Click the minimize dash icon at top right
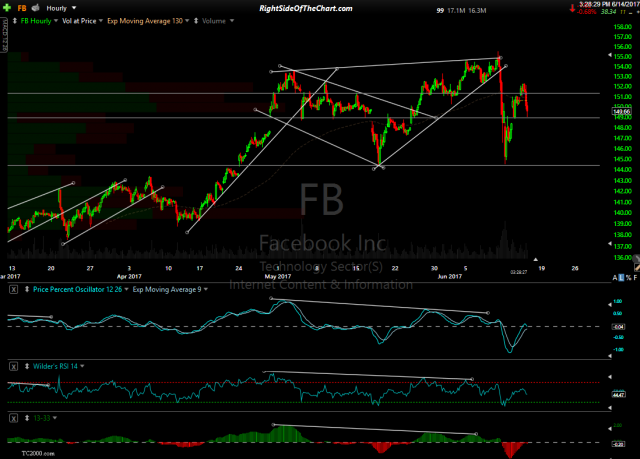The image size is (640, 459). [x=630, y=12]
